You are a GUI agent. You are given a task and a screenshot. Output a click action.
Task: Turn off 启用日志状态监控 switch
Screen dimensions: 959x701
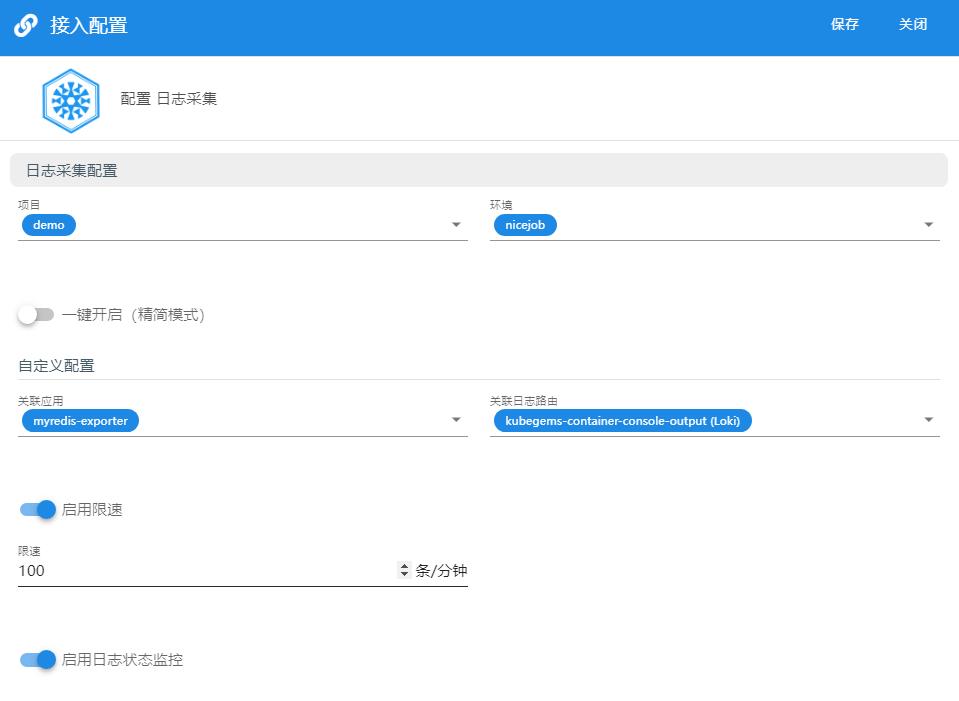38,659
